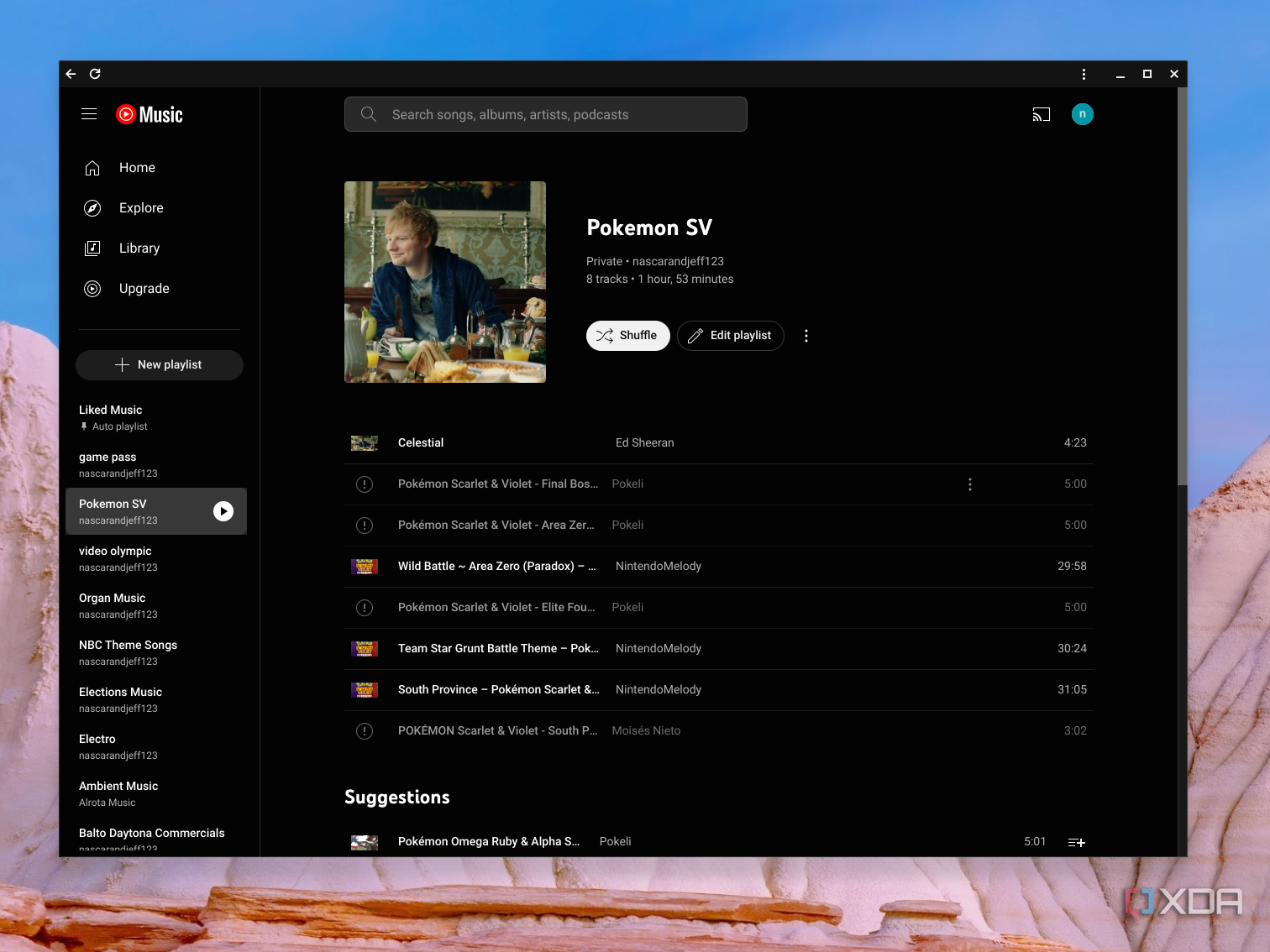Screen dimensions: 1270x952
Task: Maximize the YouTube Music window
Action: [x=1147, y=74]
